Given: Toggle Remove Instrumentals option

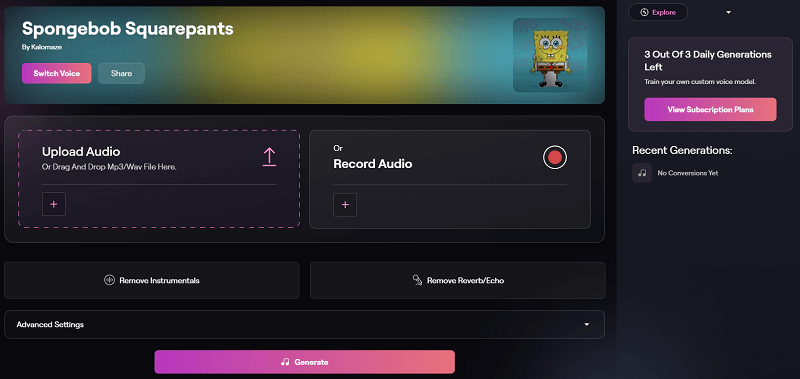Looking at the screenshot, I should (x=152, y=280).
